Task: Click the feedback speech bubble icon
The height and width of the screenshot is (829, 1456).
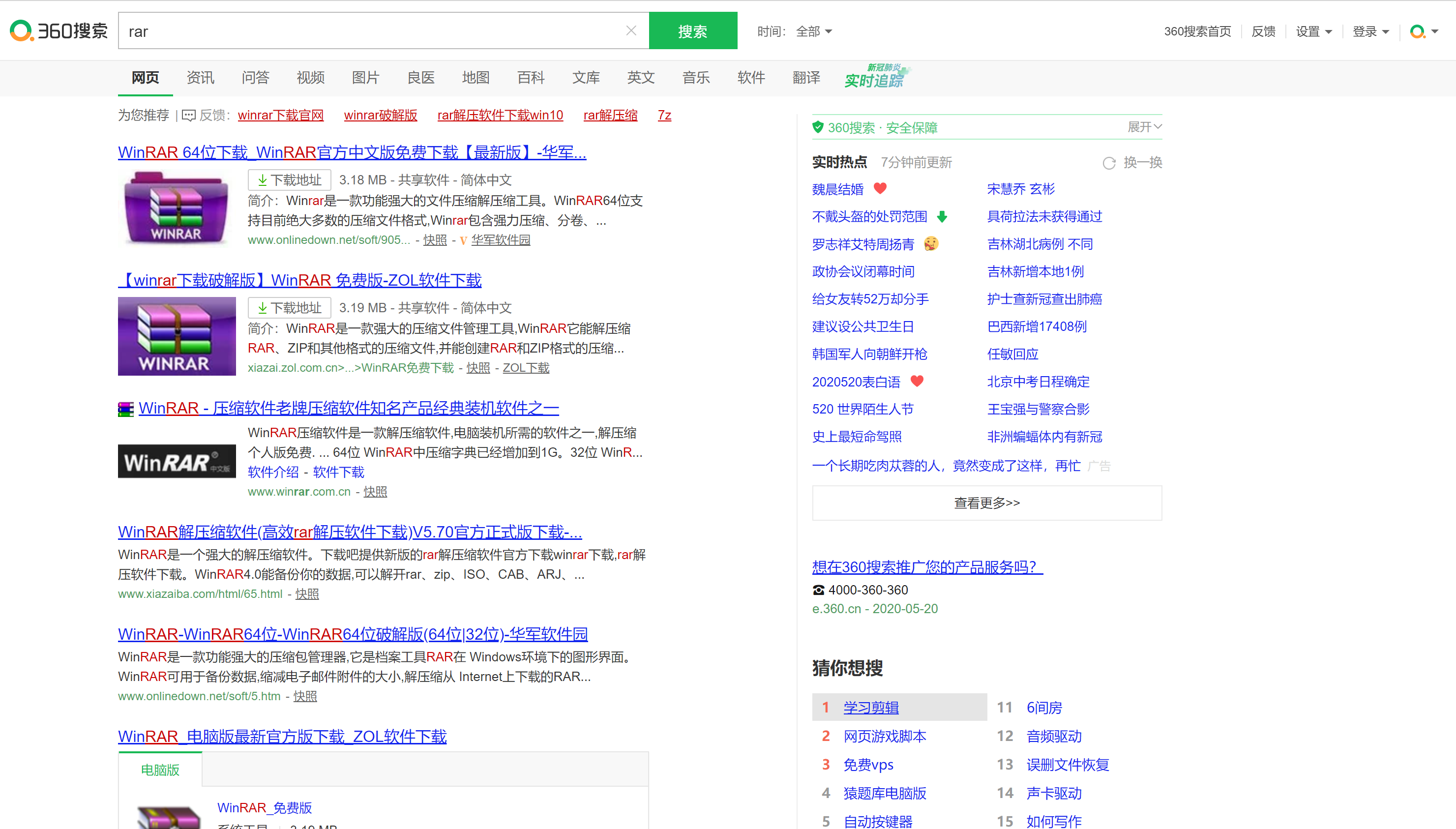Action: [188, 116]
